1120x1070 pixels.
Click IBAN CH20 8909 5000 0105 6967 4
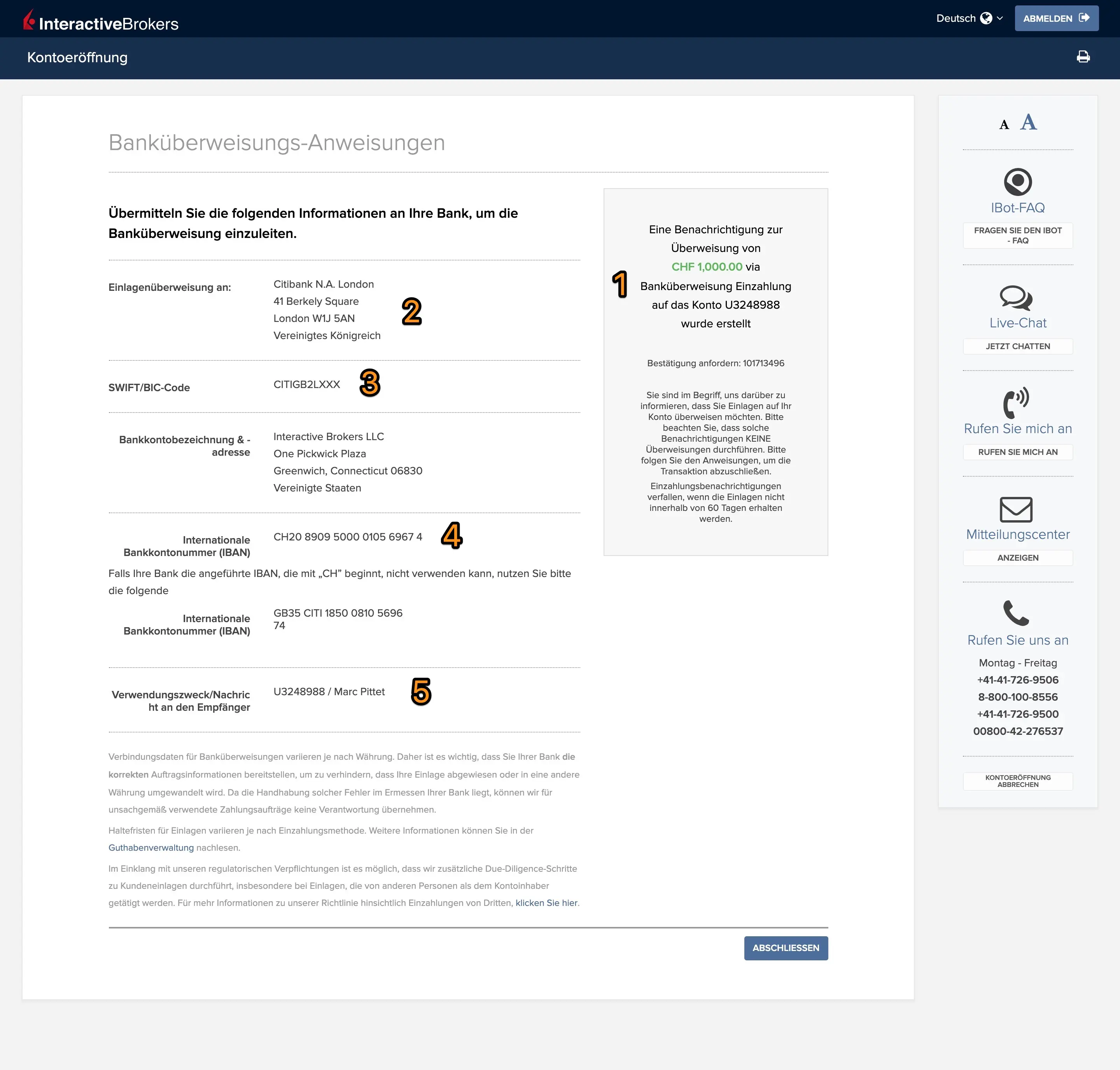347,537
